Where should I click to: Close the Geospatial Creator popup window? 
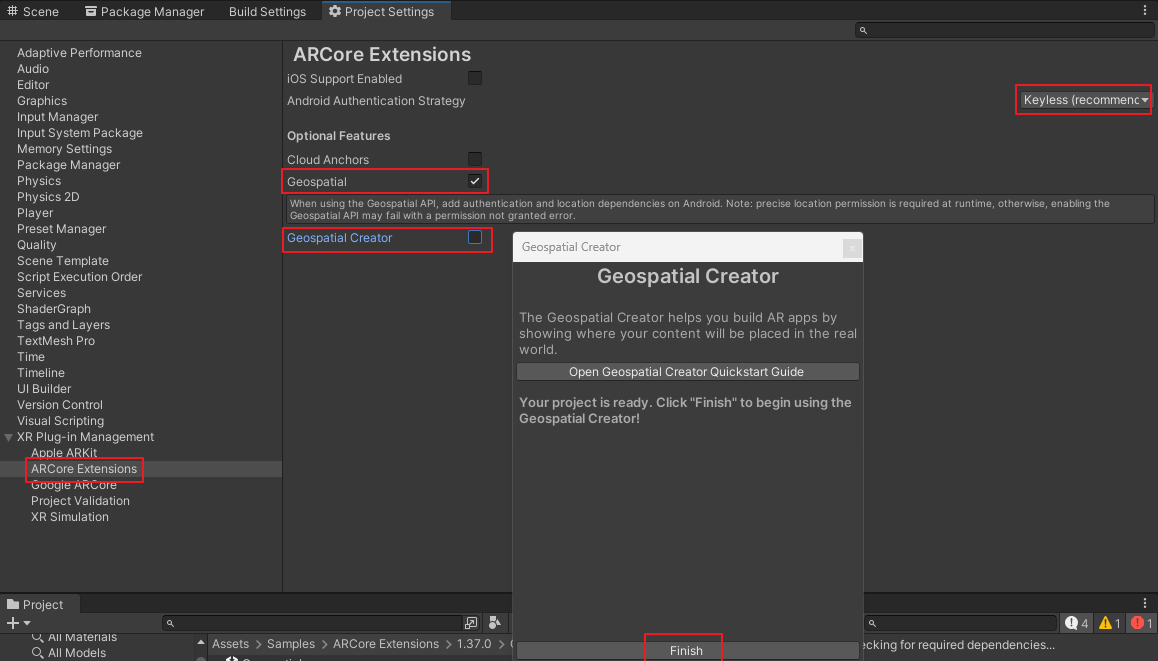pyautogui.click(x=851, y=247)
